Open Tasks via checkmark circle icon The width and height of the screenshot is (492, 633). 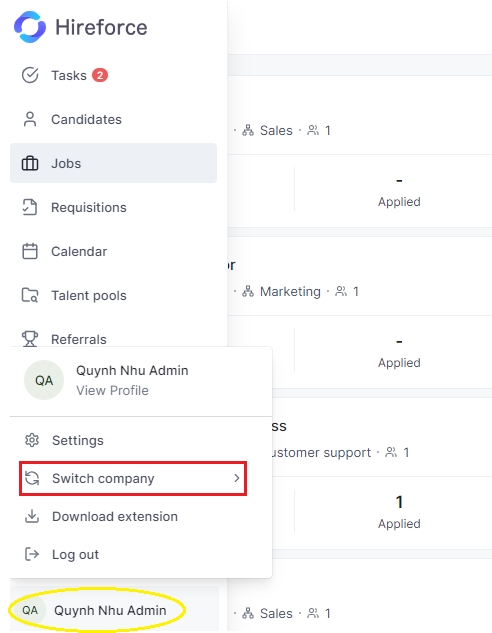pyautogui.click(x=30, y=75)
